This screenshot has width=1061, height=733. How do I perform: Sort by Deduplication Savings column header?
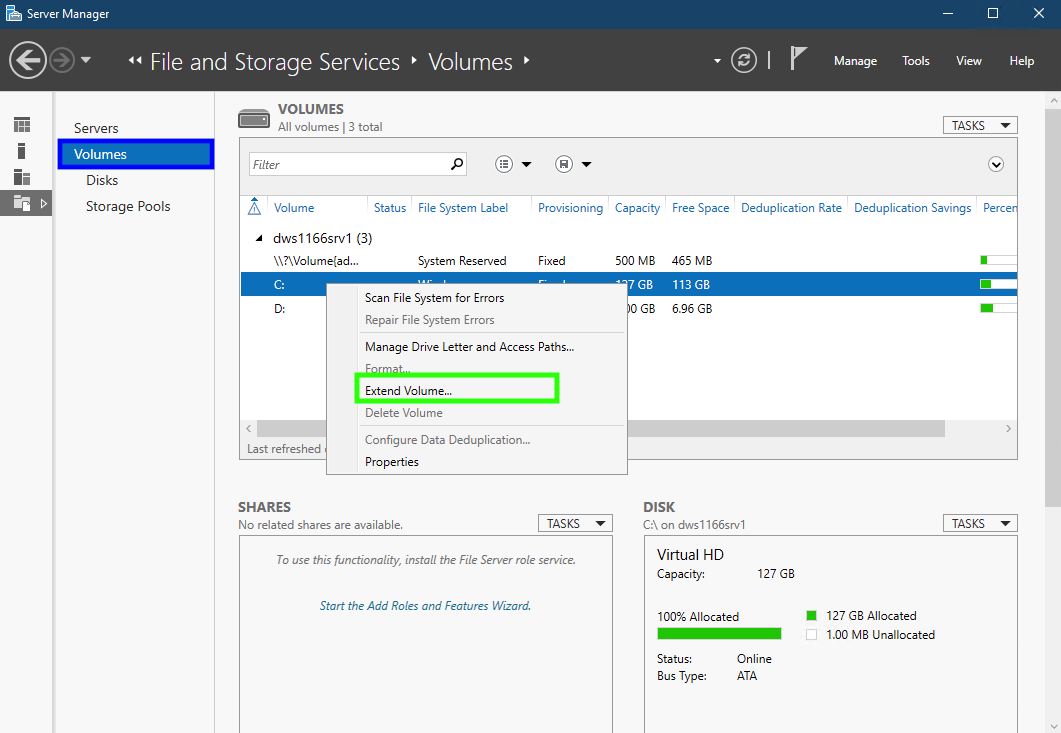(x=912, y=208)
